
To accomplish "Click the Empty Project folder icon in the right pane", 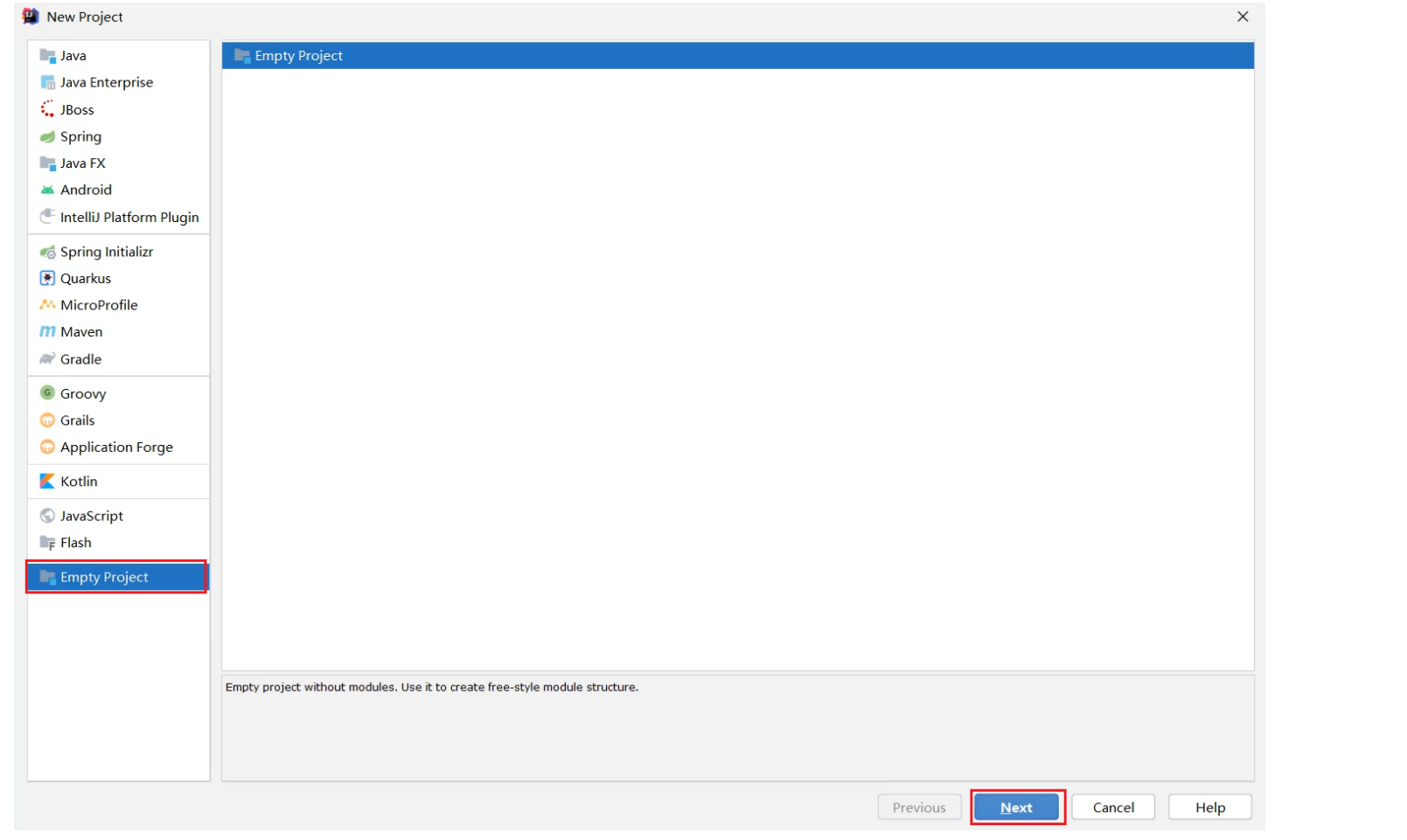I will (242, 56).
